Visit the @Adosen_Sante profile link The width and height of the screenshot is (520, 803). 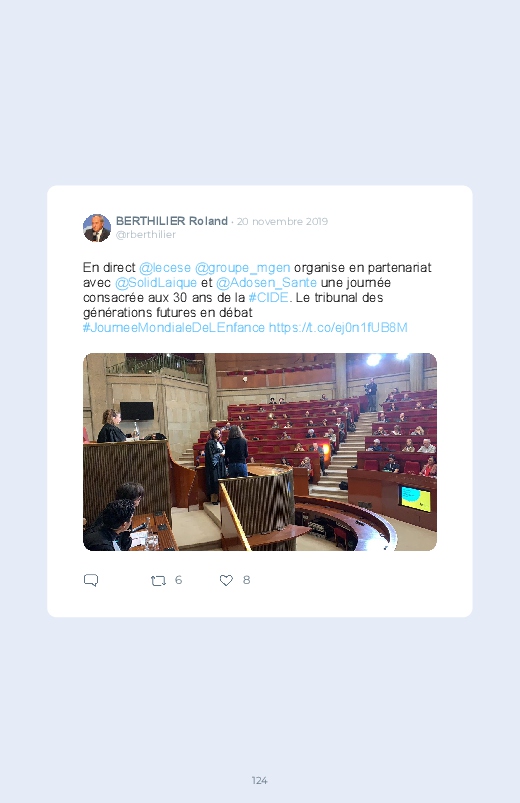pyautogui.click(x=266, y=283)
